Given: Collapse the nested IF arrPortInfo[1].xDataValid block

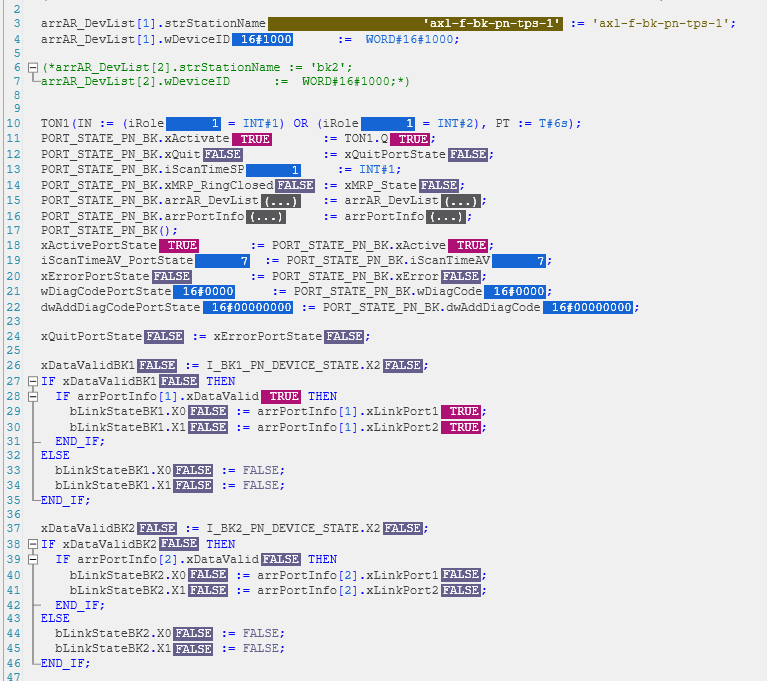Looking at the screenshot, I should [x=47, y=397].
